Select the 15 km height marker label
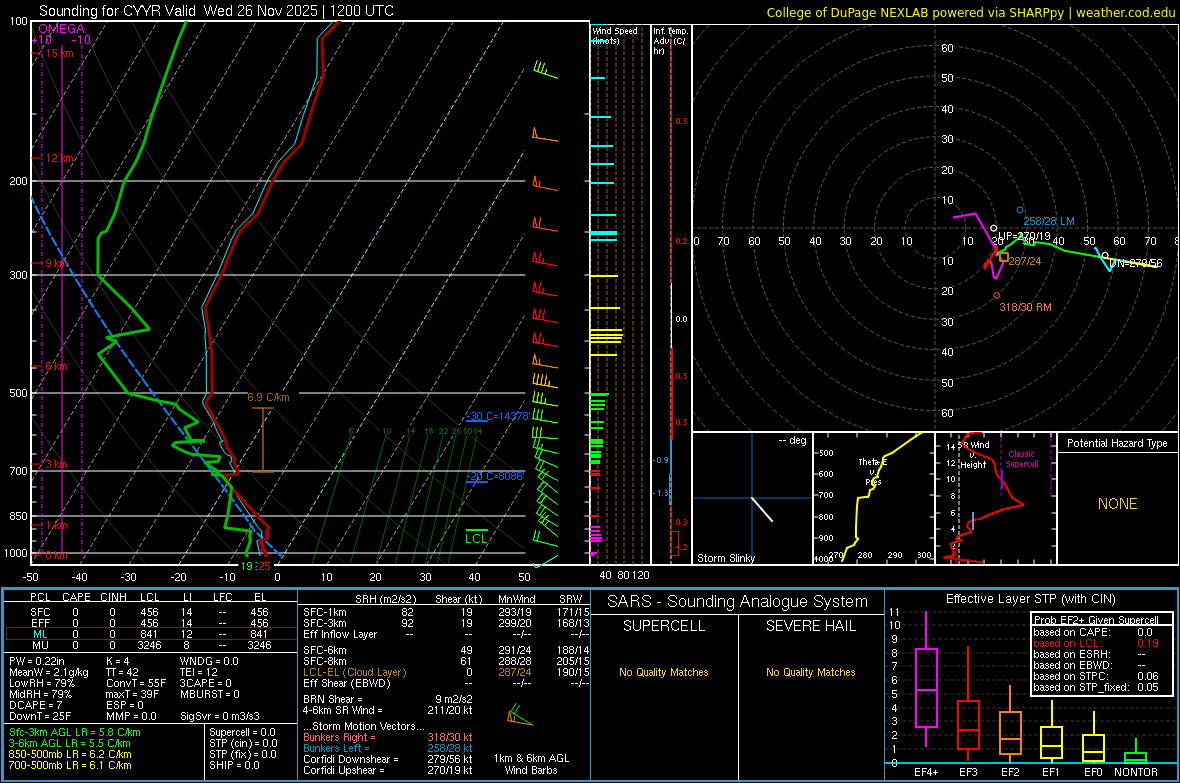Image resolution: width=1180 pixels, height=783 pixels. [58, 53]
